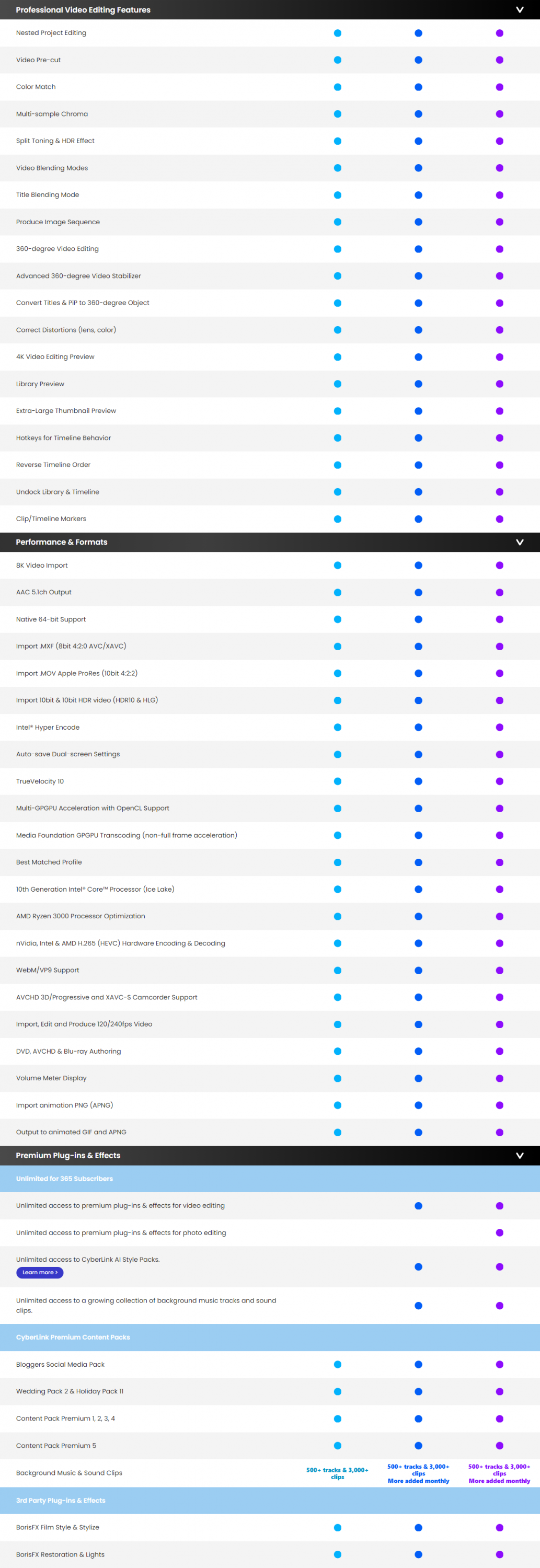Collapse the Premium Plug-ins & Effects section

point(519,1156)
